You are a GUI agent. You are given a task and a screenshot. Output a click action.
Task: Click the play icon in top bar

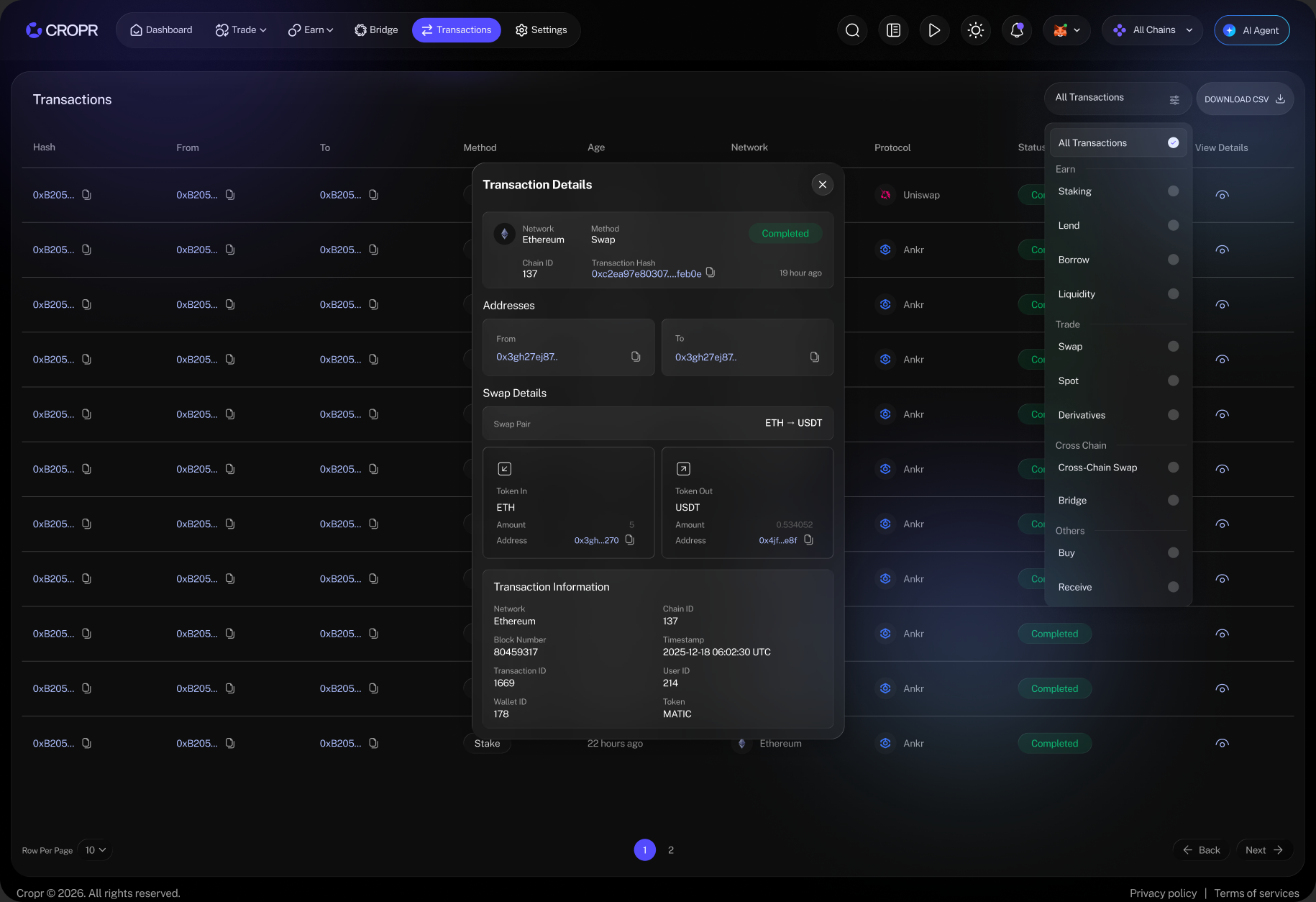(934, 30)
